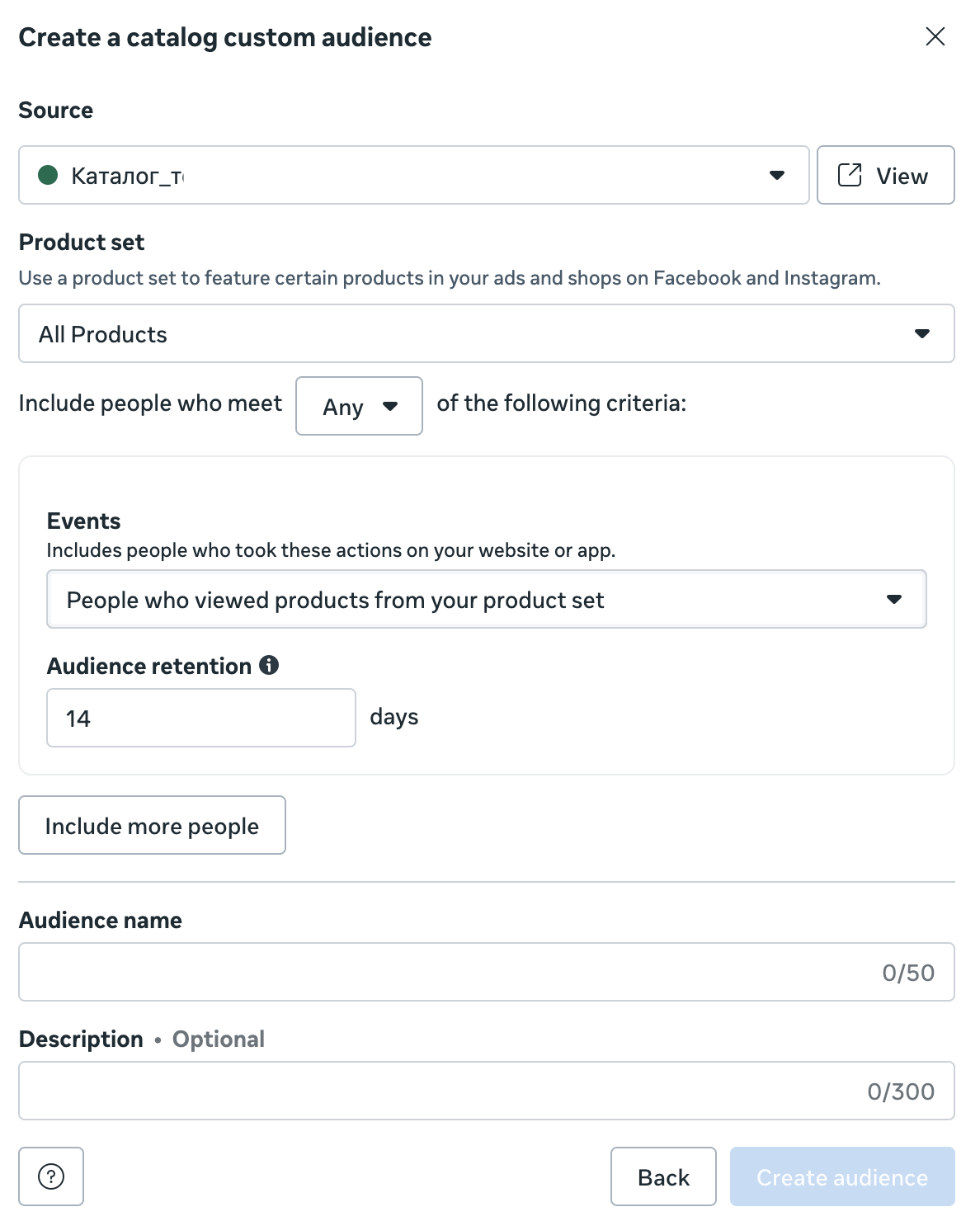Close the catalog custom audience dialog
Viewport: 980px width, 1221px height.
point(935,36)
